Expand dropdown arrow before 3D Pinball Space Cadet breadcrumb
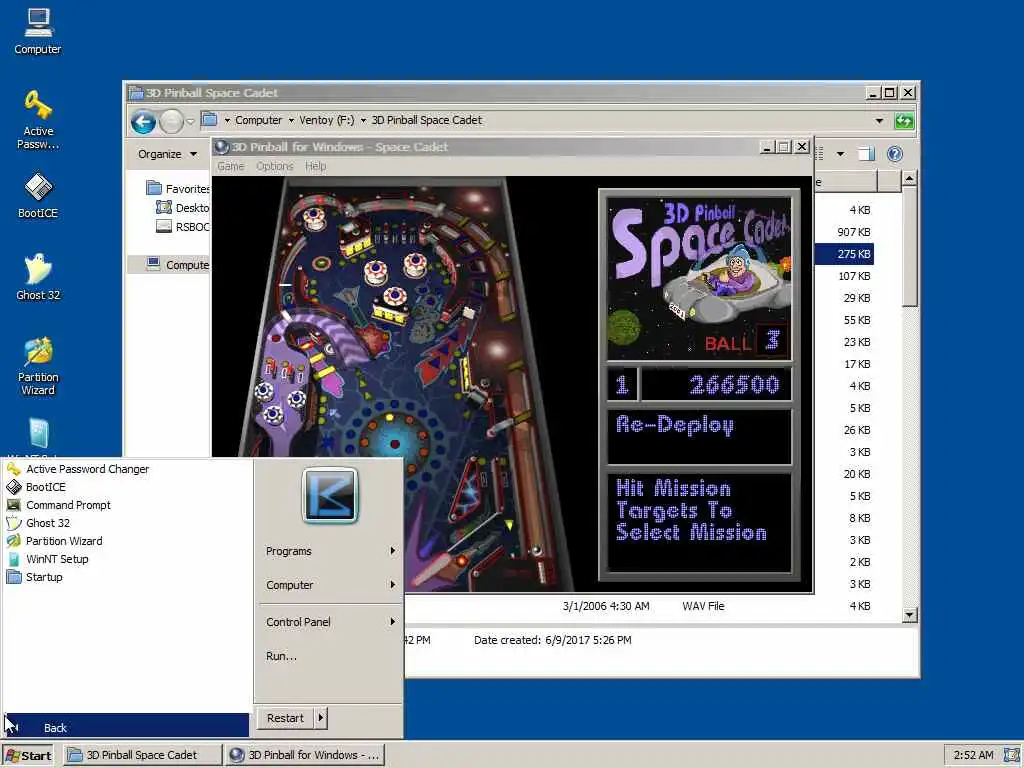The width and height of the screenshot is (1024, 768). click(363, 120)
